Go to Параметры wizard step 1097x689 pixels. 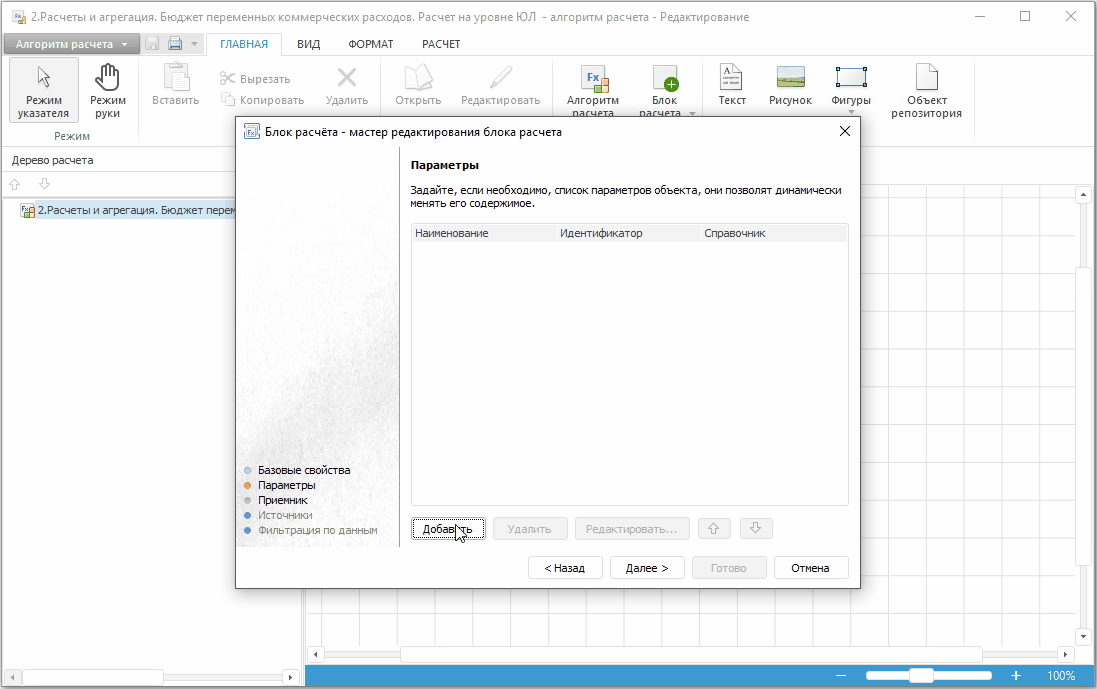(x=286, y=485)
